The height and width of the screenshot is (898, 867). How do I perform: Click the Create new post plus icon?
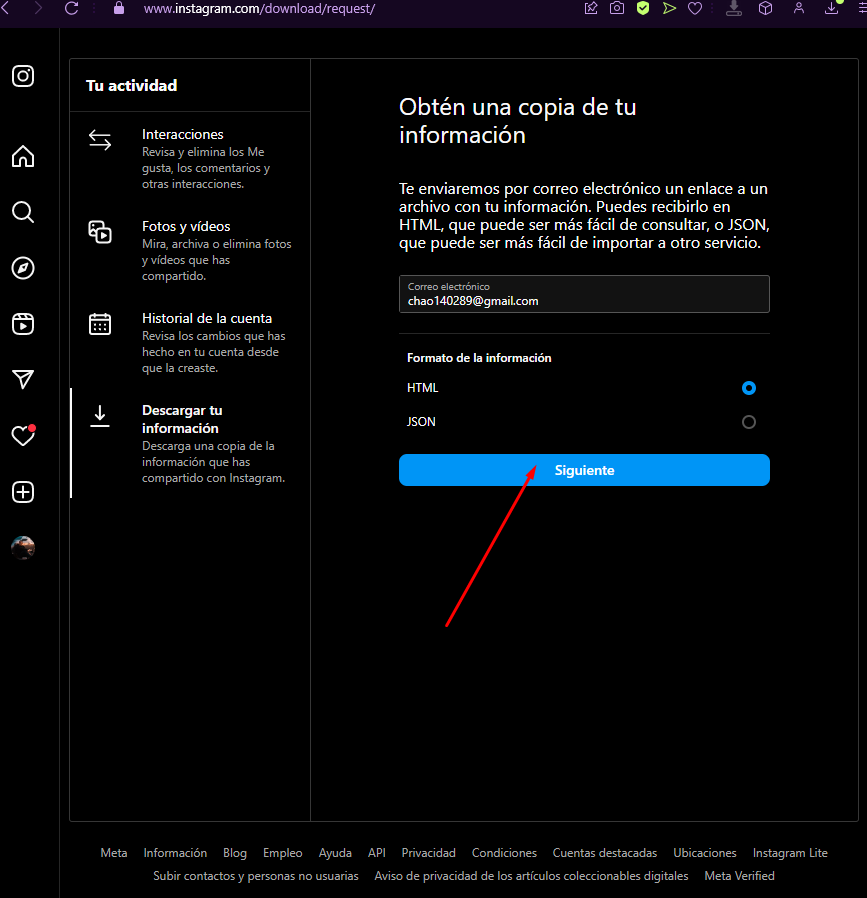pyautogui.click(x=23, y=492)
